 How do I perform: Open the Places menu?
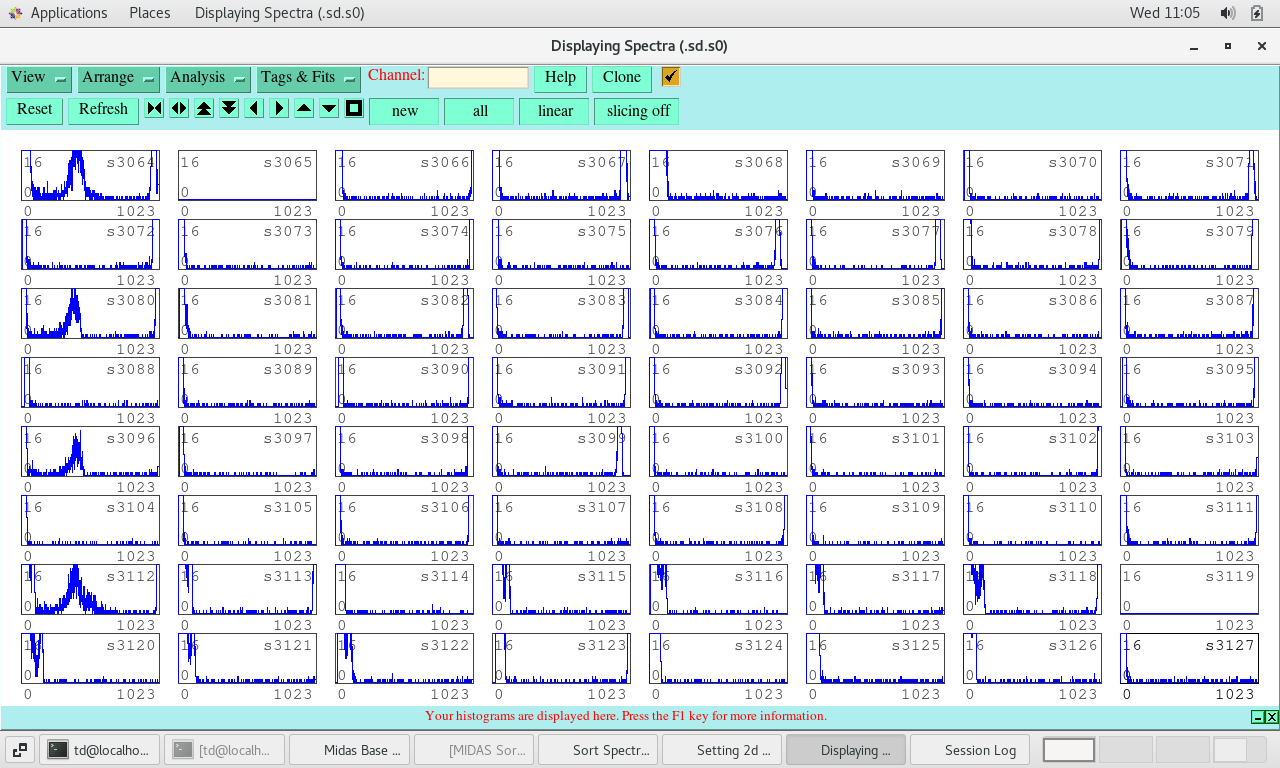point(149,13)
